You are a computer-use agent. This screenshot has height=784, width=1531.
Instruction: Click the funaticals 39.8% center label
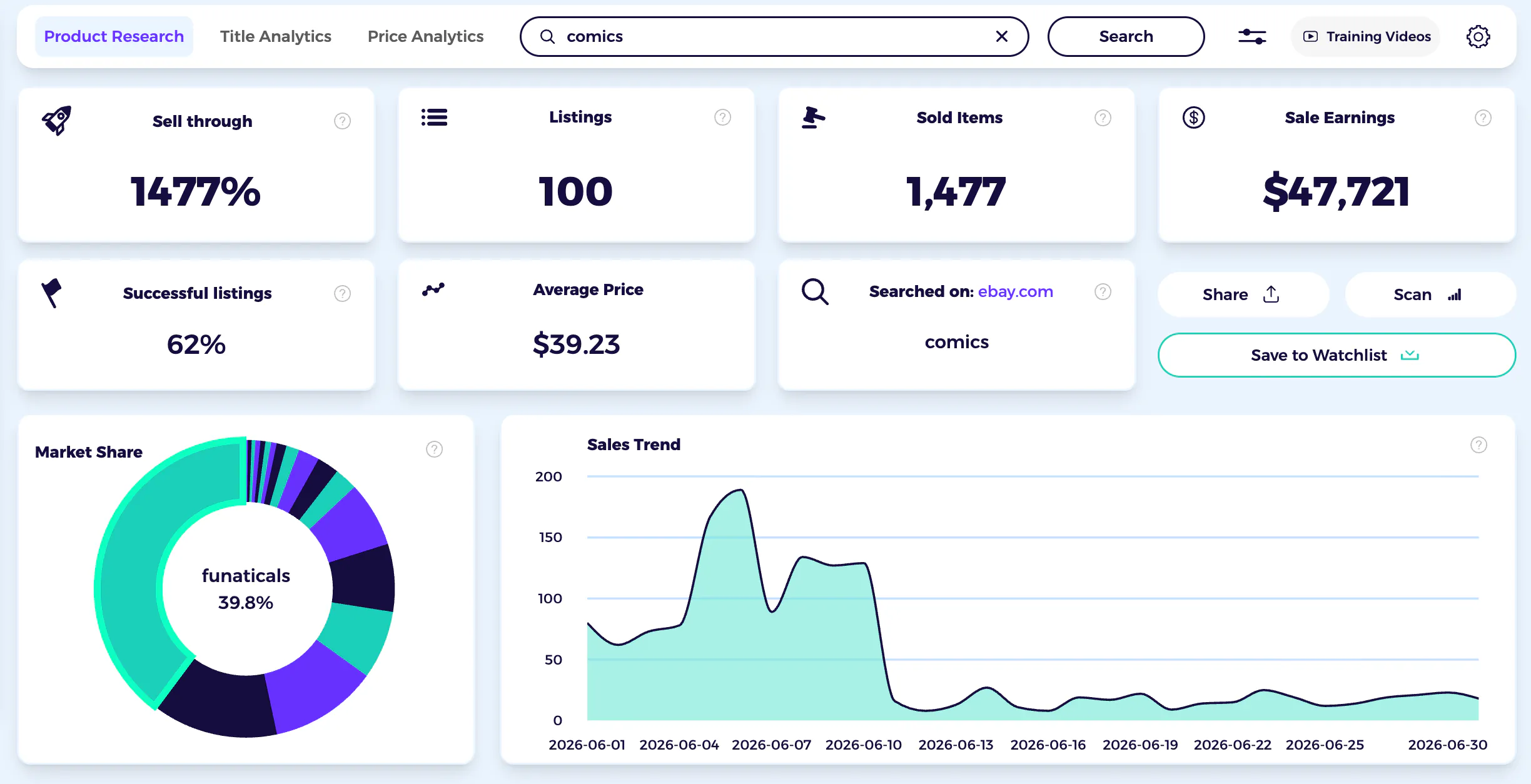pyautogui.click(x=246, y=588)
